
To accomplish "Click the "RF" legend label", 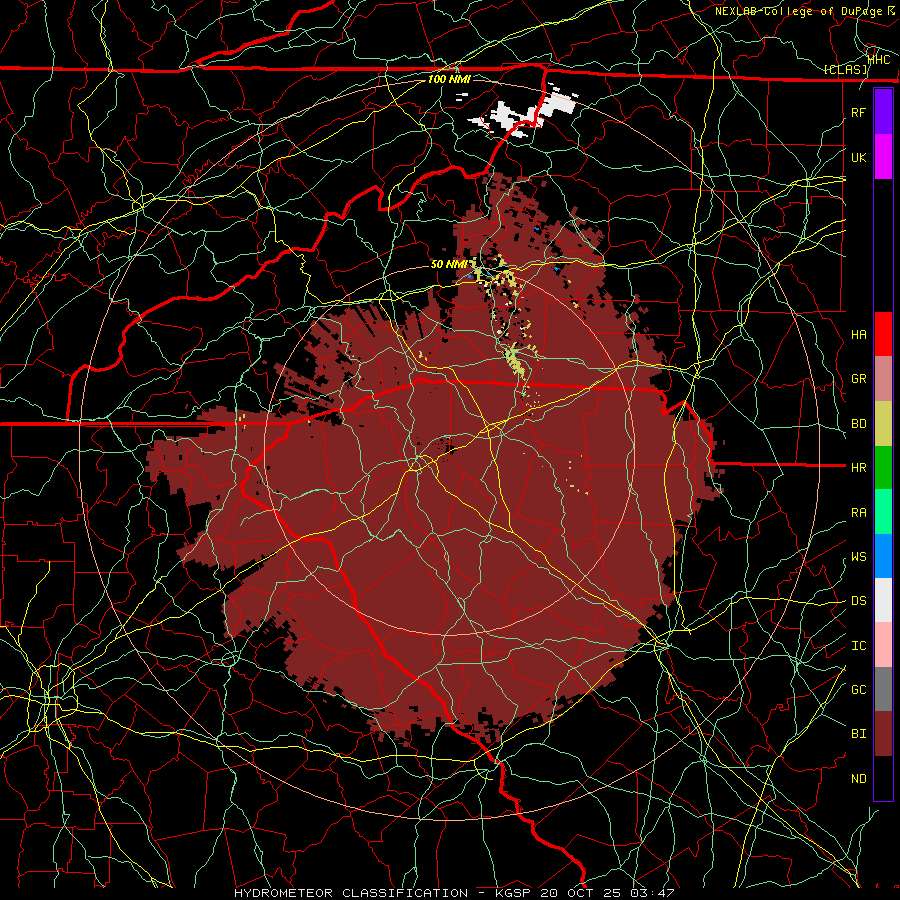I will pyautogui.click(x=858, y=113).
